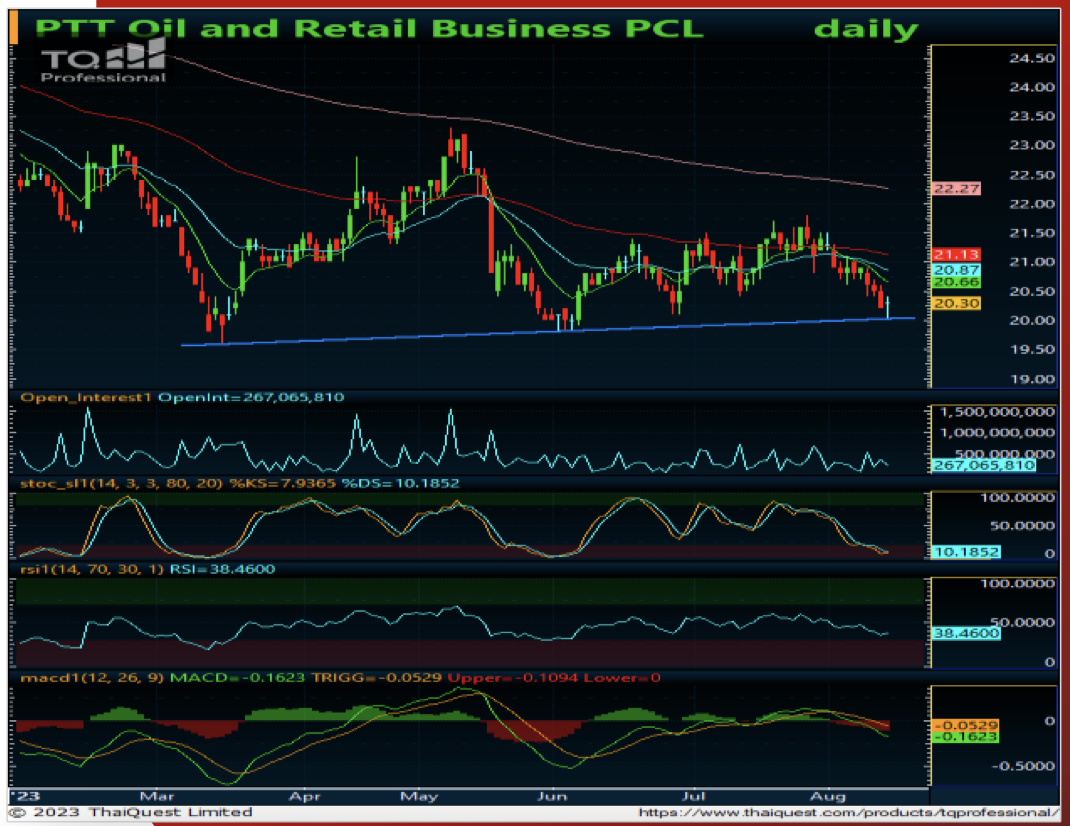Viewport: 1070px width, 826px height.
Task: Select the green 20.66 price tag
Action: pyautogui.click(x=956, y=282)
